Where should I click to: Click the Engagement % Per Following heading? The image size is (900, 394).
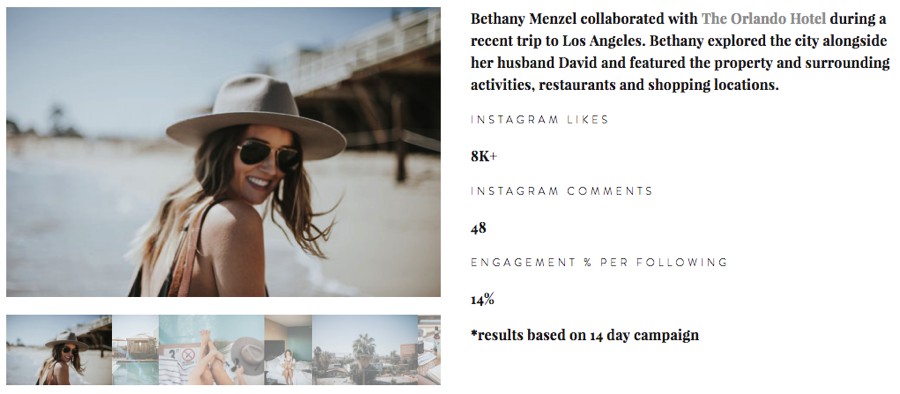pos(599,262)
